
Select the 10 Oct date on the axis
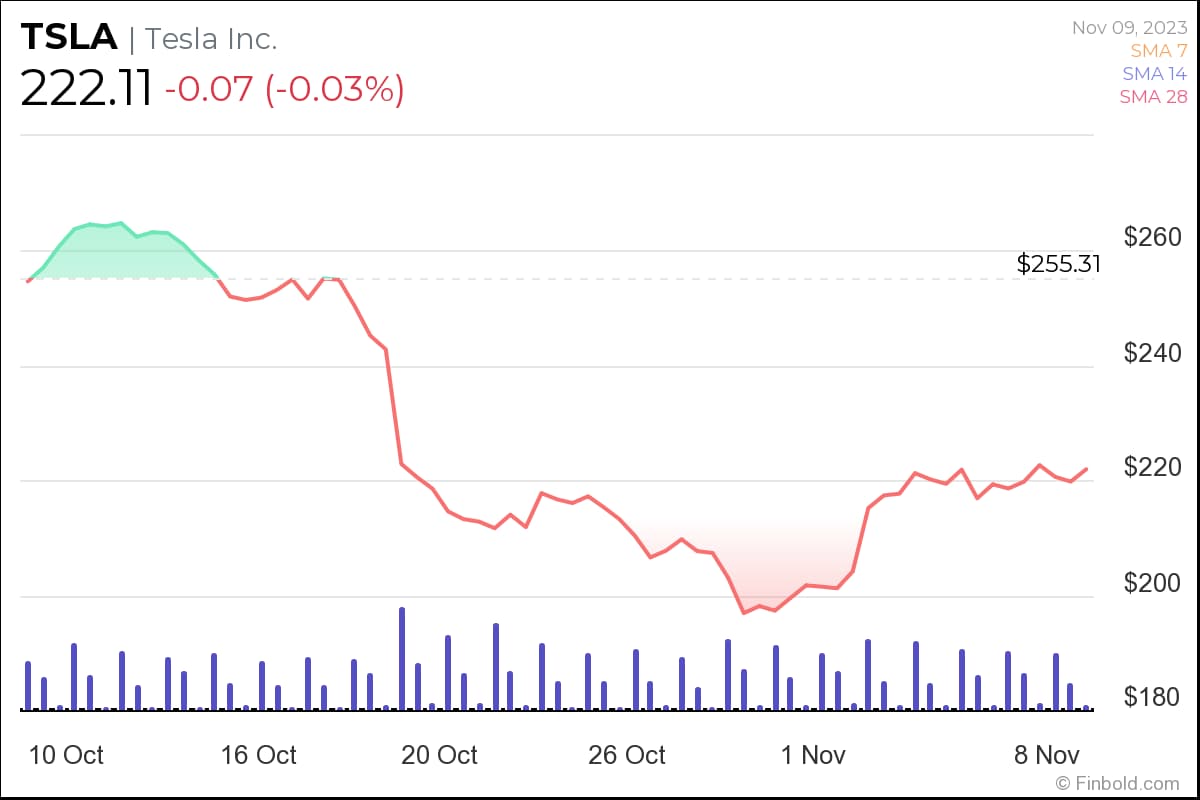pos(67,755)
